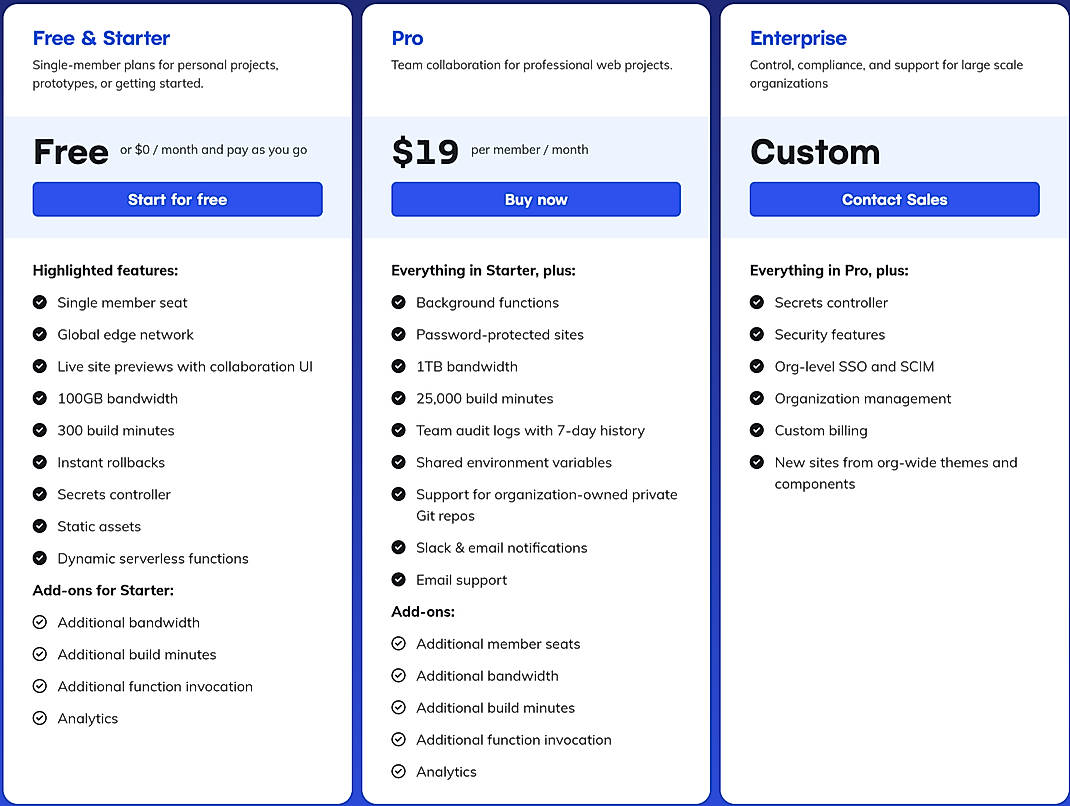Image resolution: width=1070 pixels, height=806 pixels.
Task: Click the "$19" price in Pro plan
Action: [x=425, y=151]
